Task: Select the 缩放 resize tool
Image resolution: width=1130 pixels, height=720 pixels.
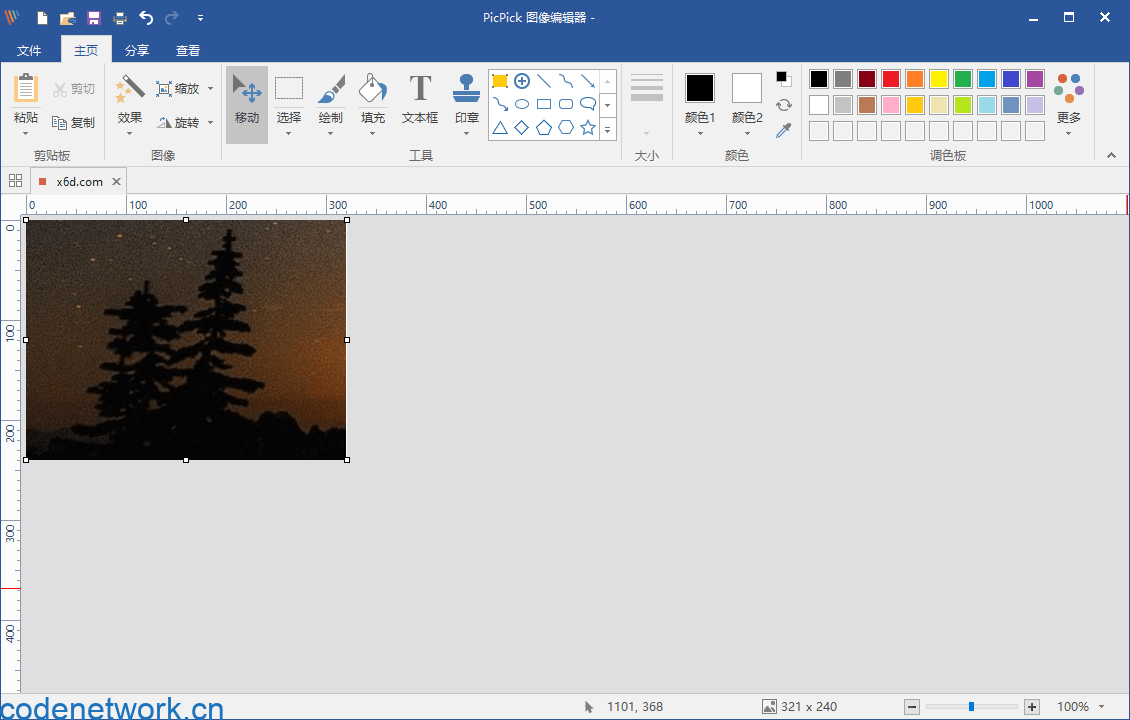Action: click(177, 89)
